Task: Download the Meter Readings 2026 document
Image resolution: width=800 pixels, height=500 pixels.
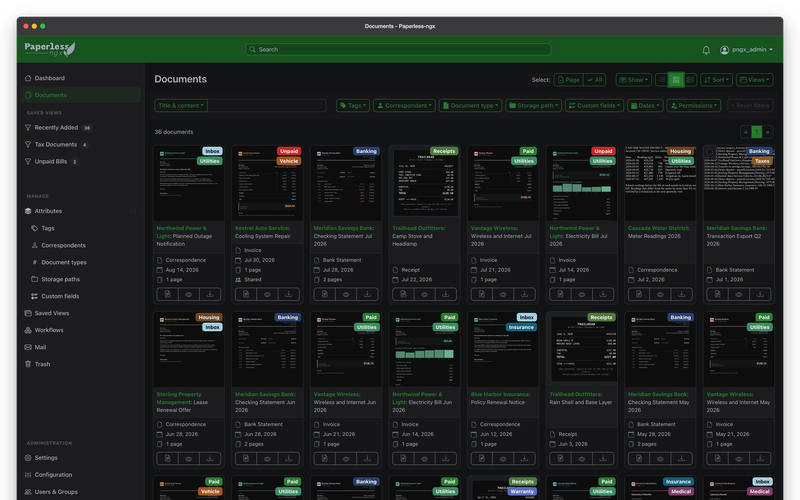Action: [681, 294]
